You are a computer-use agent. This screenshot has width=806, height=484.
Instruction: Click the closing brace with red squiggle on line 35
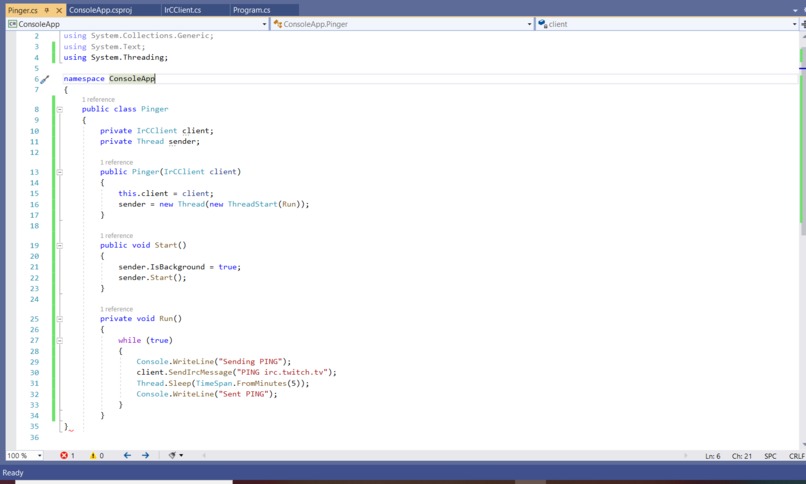tap(67, 427)
